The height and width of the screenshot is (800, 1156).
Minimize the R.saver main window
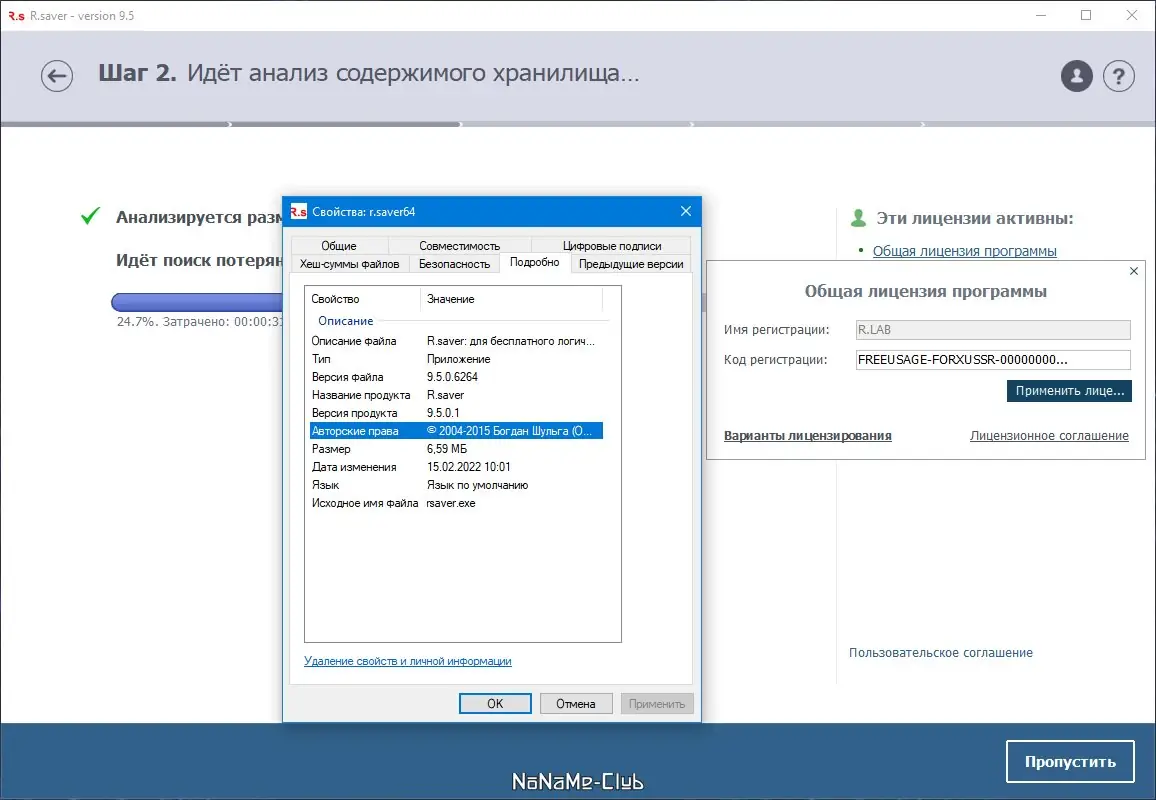tap(1041, 15)
